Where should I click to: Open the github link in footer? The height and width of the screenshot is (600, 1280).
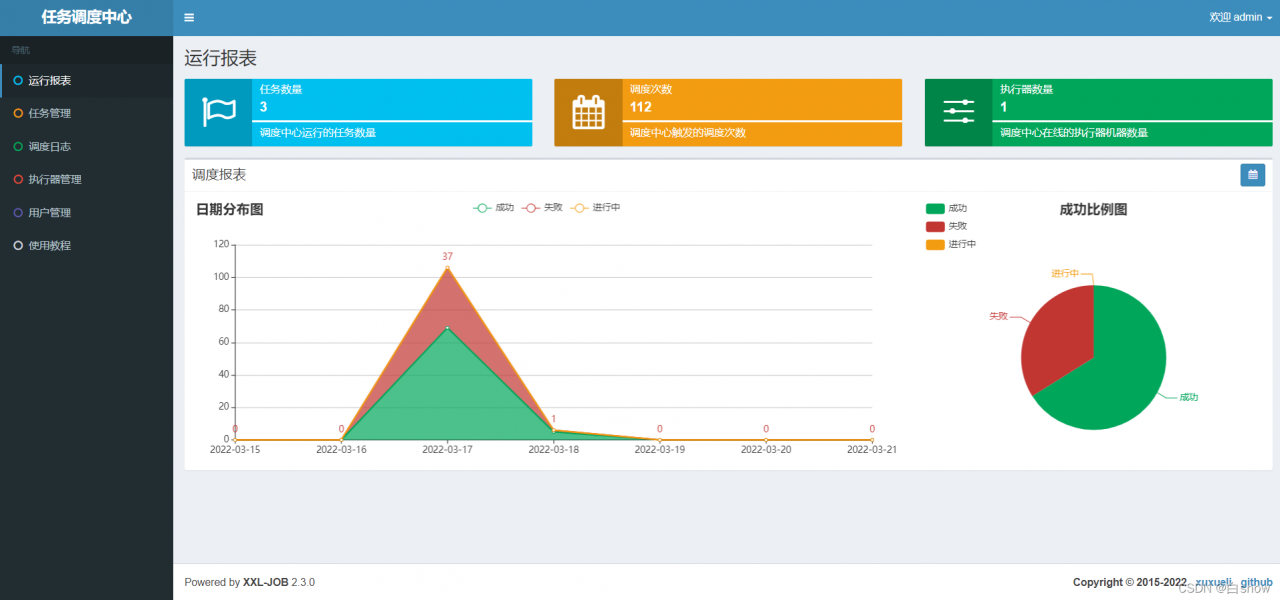1256,582
